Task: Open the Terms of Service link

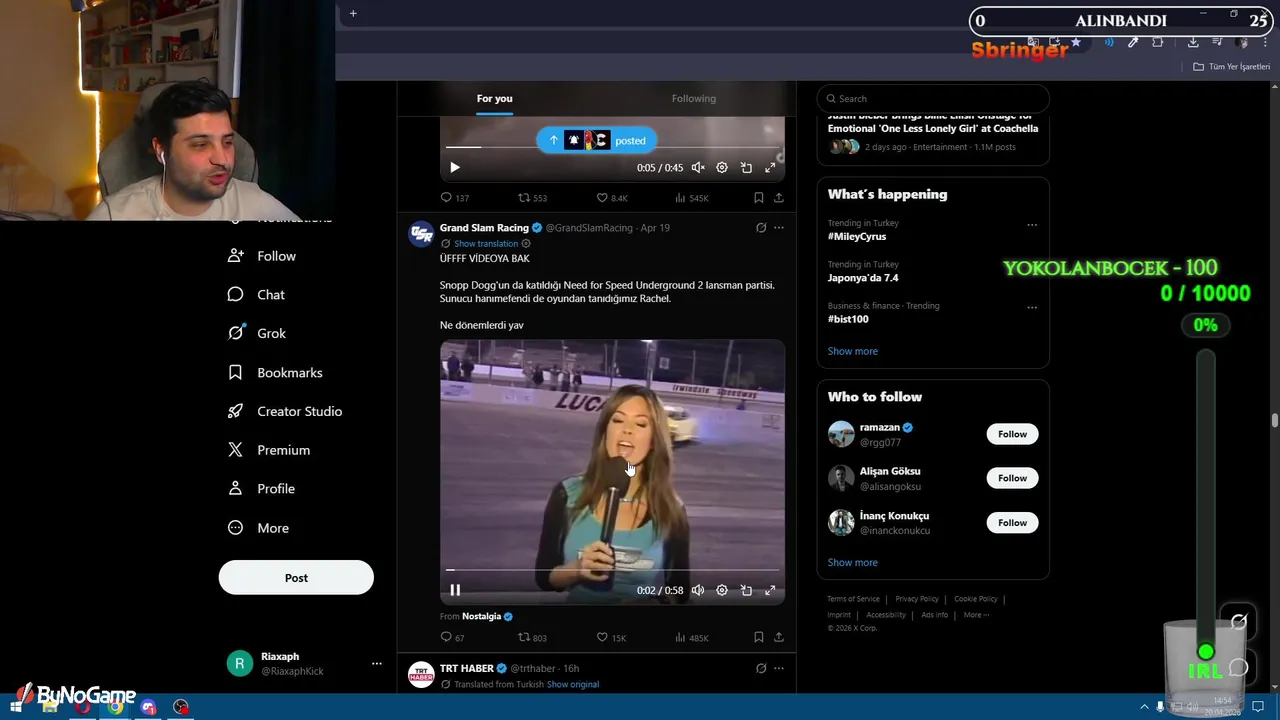Action: click(x=853, y=599)
